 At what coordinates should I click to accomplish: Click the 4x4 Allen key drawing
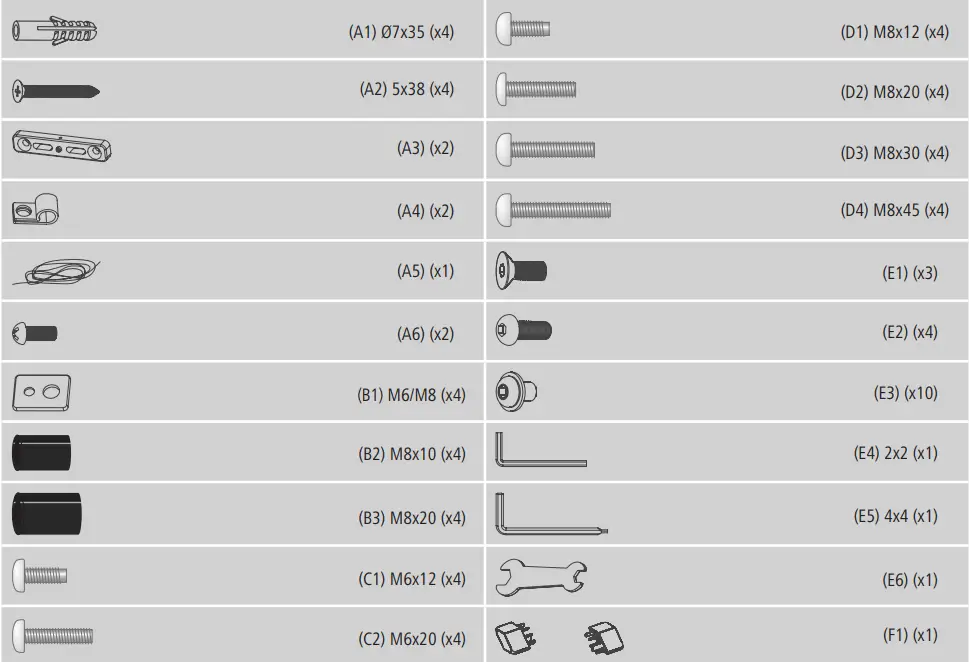click(550, 515)
